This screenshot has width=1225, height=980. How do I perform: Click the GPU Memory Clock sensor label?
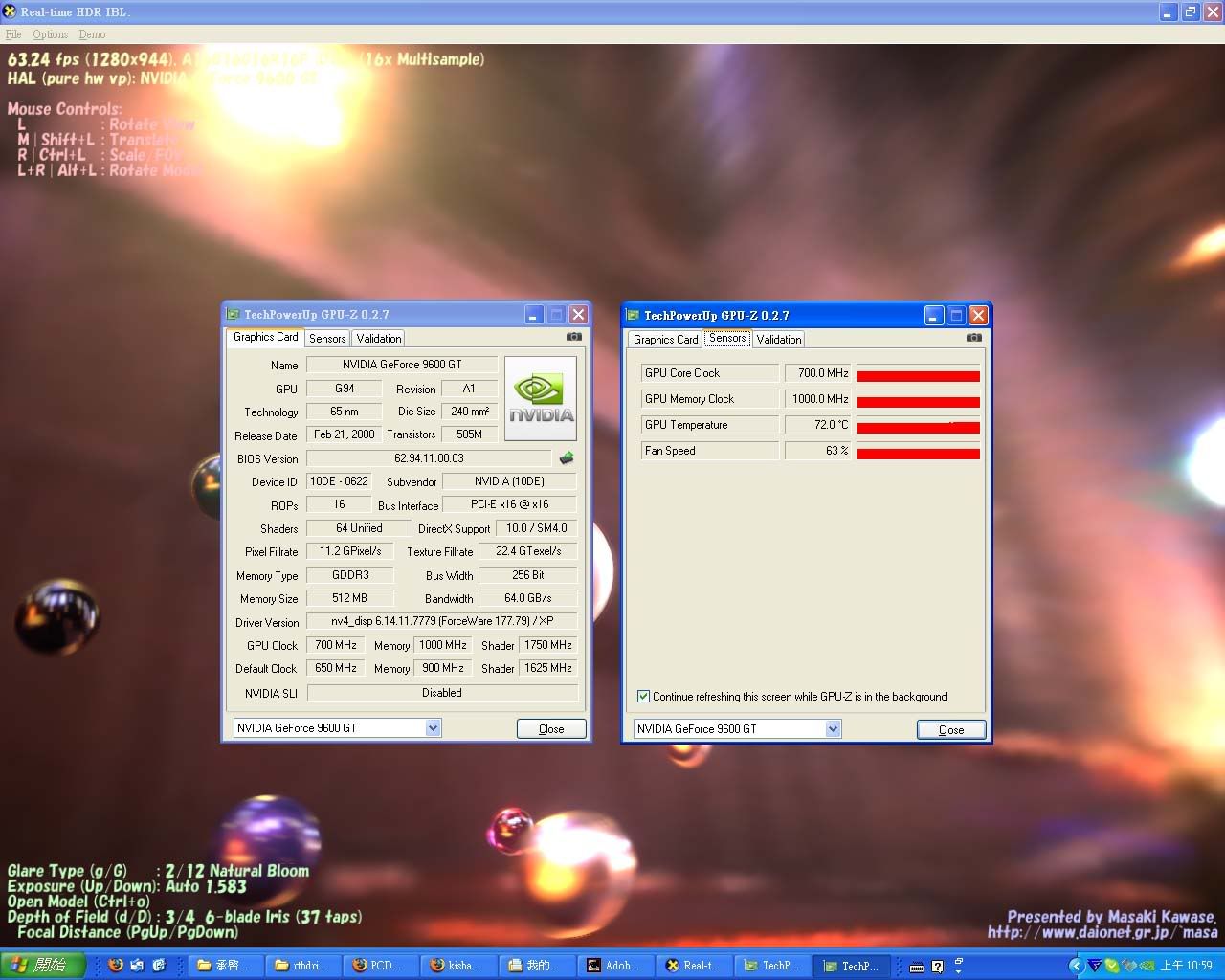(709, 399)
